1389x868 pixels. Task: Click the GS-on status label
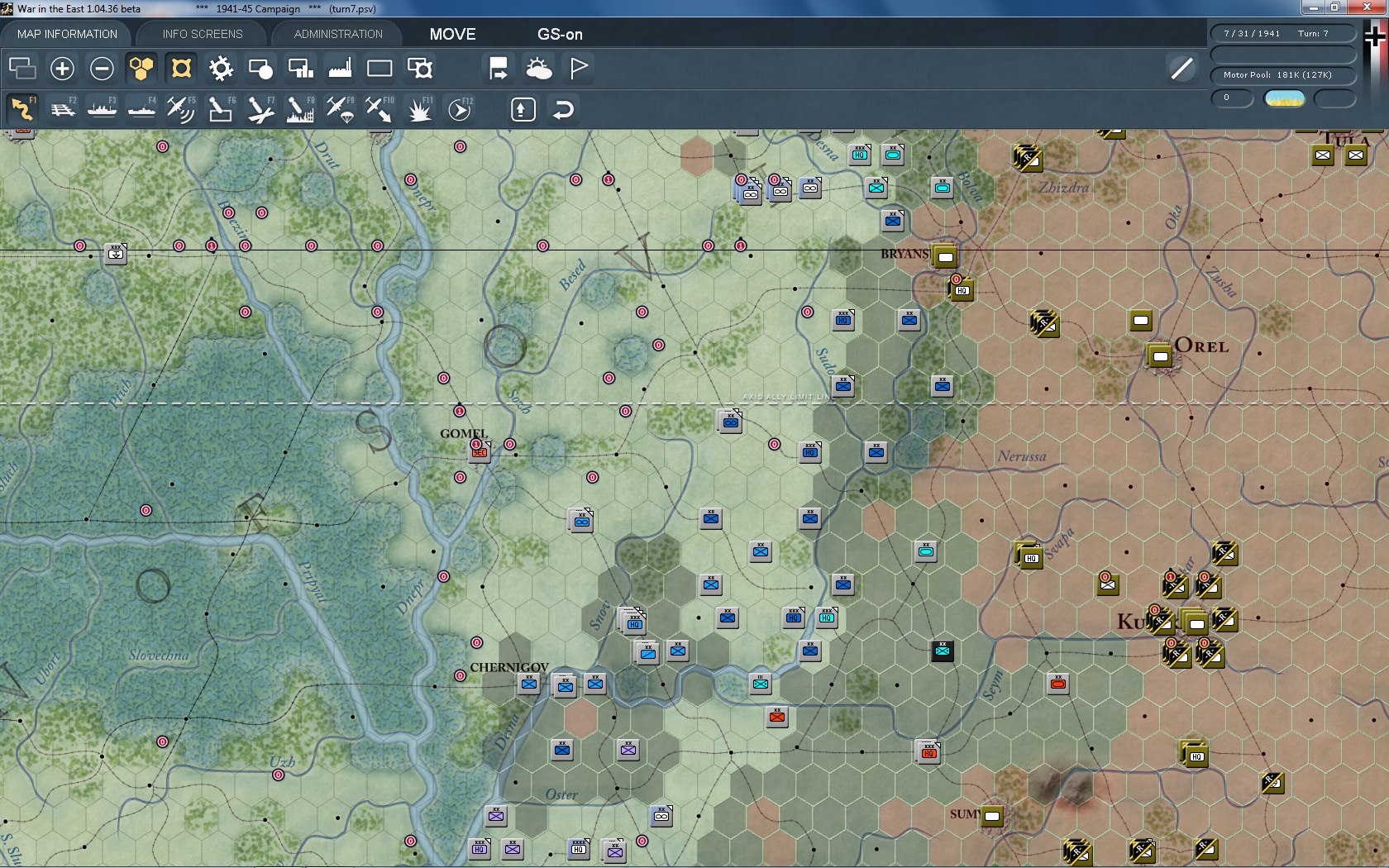(x=560, y=34)
